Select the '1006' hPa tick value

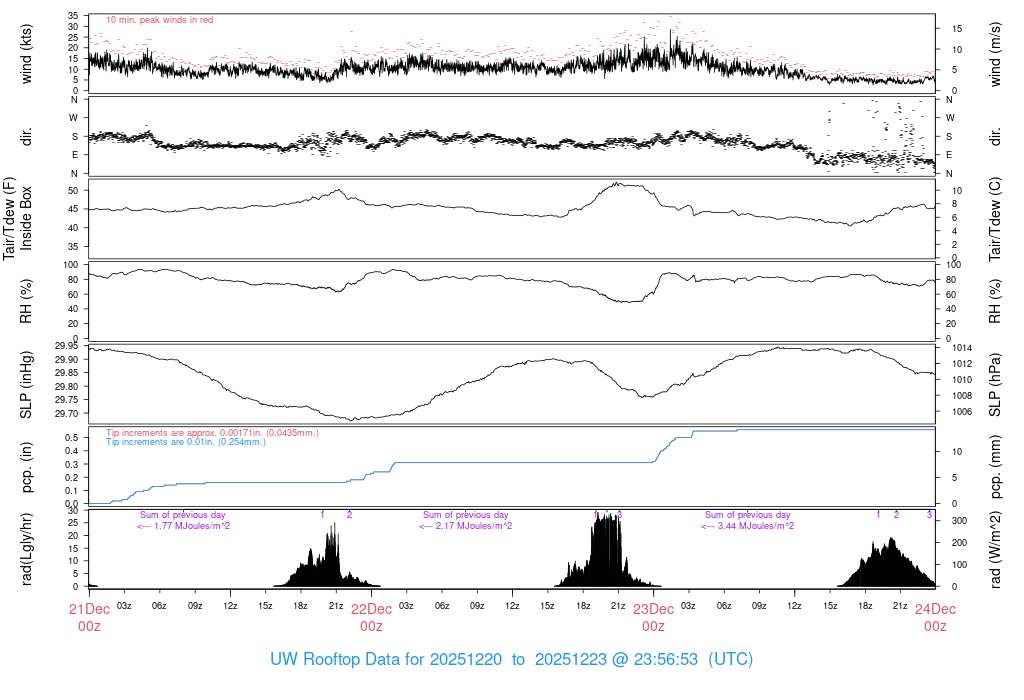(x=963, y=412)
